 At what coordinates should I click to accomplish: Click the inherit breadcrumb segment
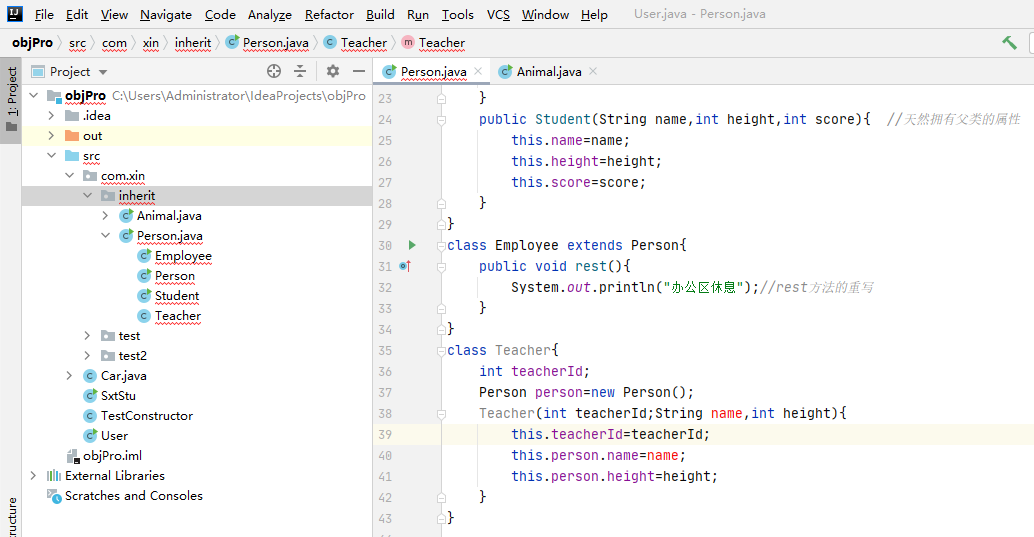(x=193, y=43)
